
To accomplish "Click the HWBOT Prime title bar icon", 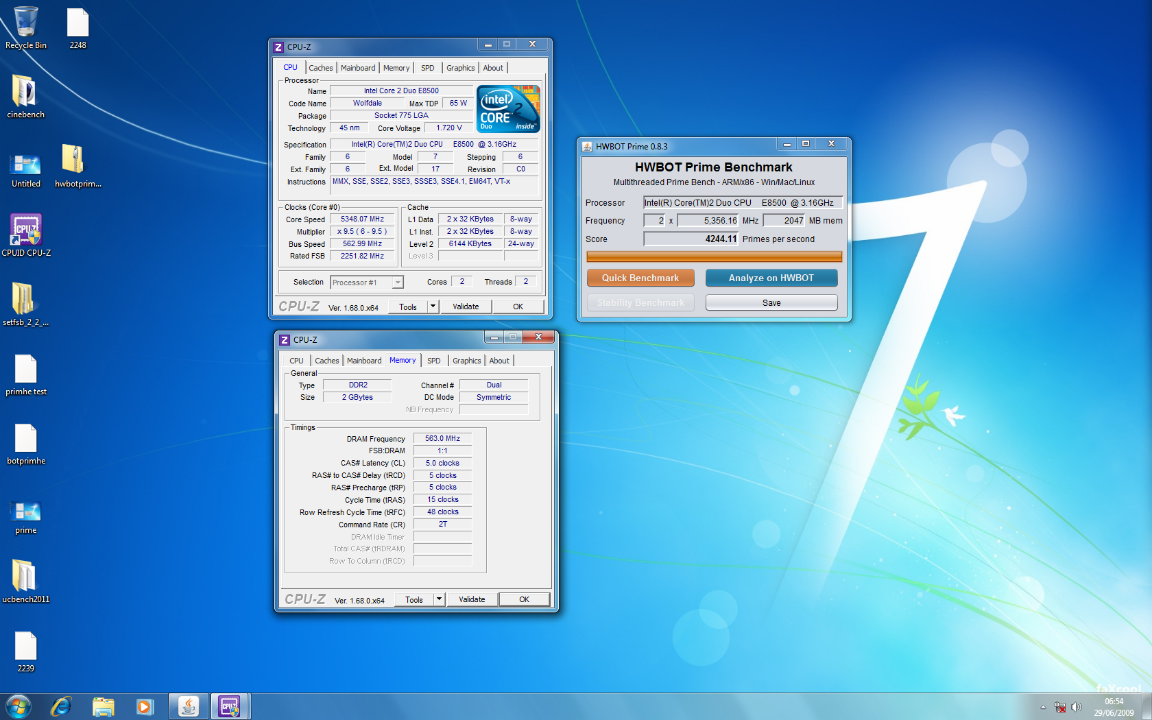I will coord(587,146).
